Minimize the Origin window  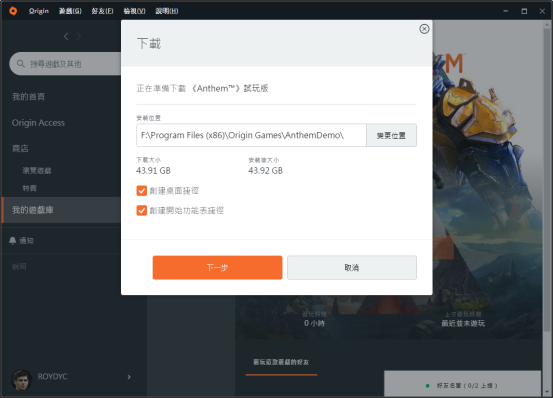tap(505, 11)
